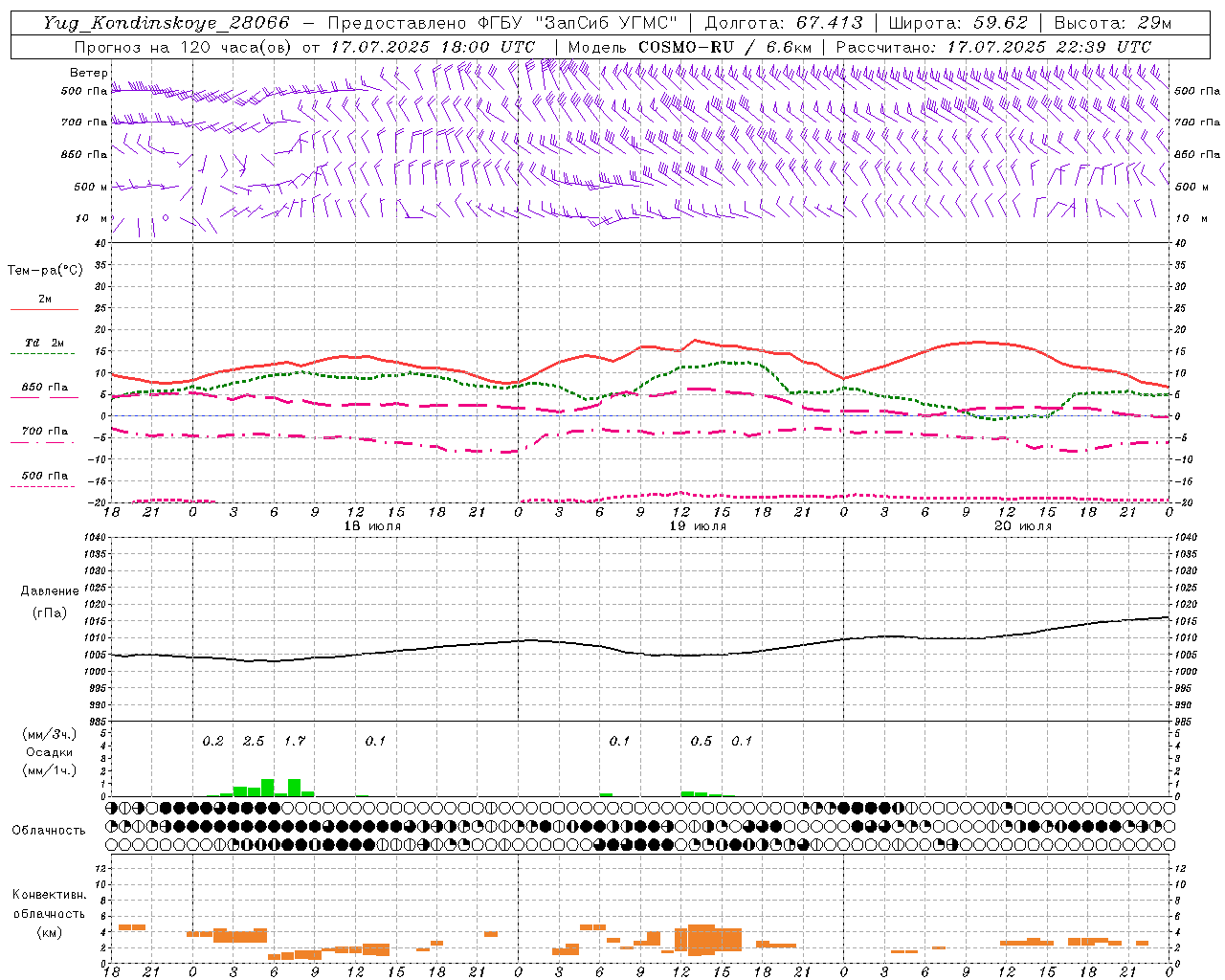The height and width of the screenshot is (980, 1225).
Task: Click the '500 м' wind level label on the left
Action: [x=91, y=187]
